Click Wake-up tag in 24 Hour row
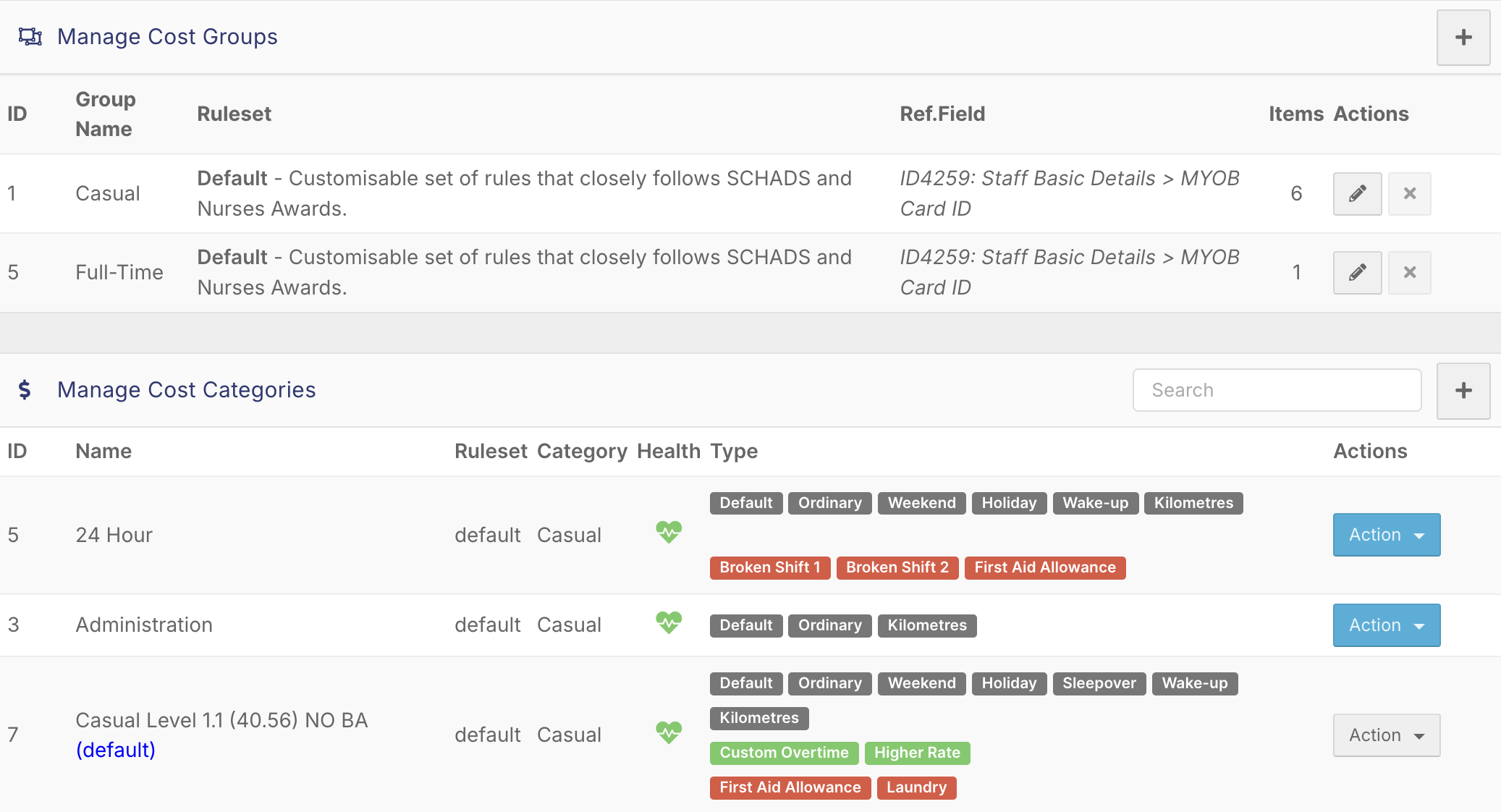1501x812 pixels. [1095, 503]
